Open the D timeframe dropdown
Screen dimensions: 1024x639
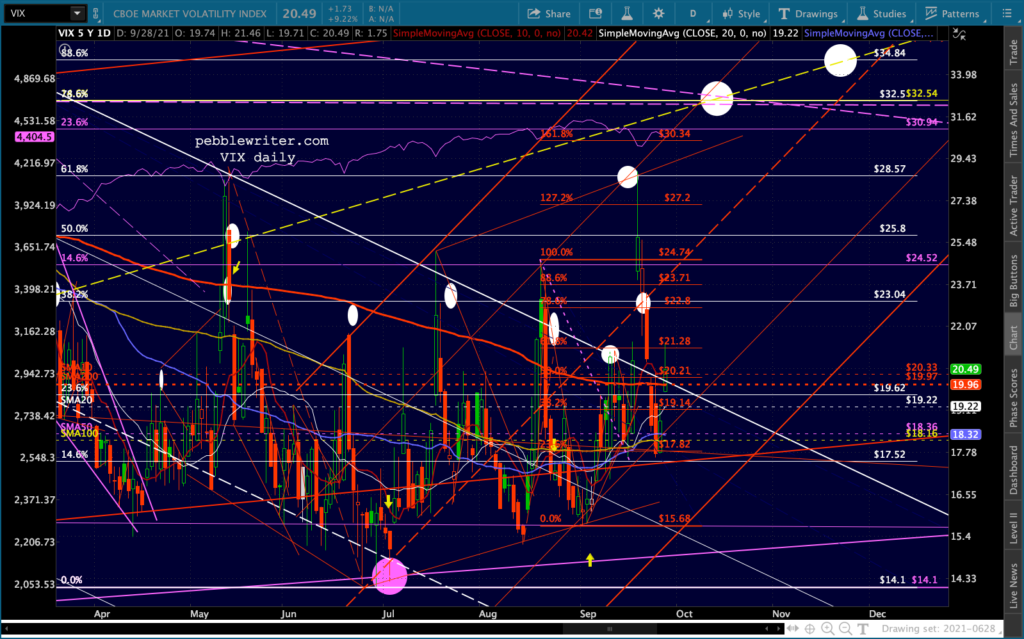pos(693,13)
